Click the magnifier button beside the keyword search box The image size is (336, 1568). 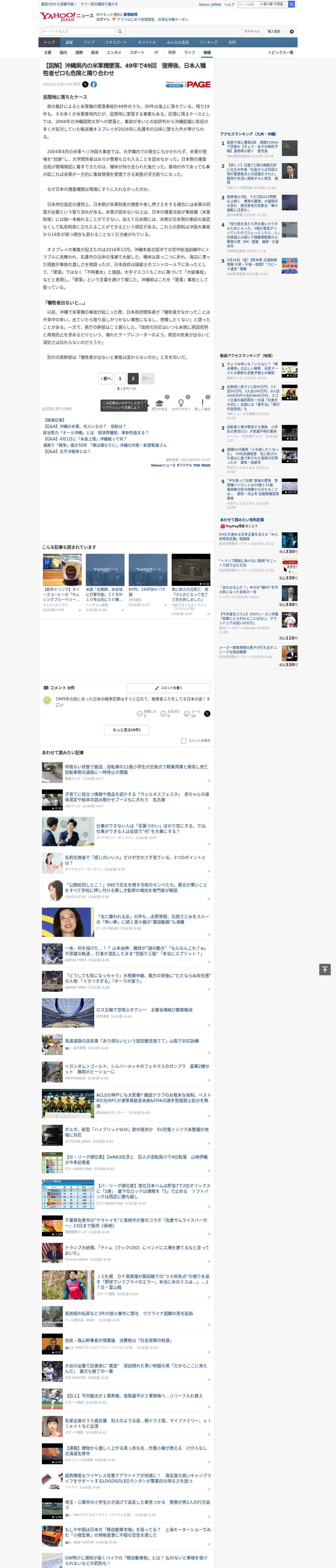tap(120, 32)
